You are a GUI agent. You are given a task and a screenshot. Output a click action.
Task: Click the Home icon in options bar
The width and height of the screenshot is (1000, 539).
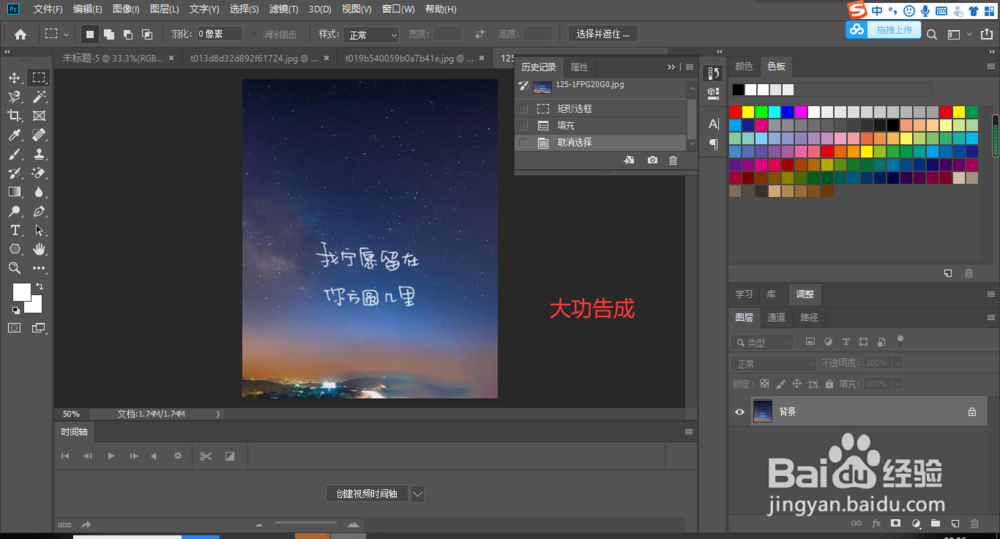(x=20, y=34)
